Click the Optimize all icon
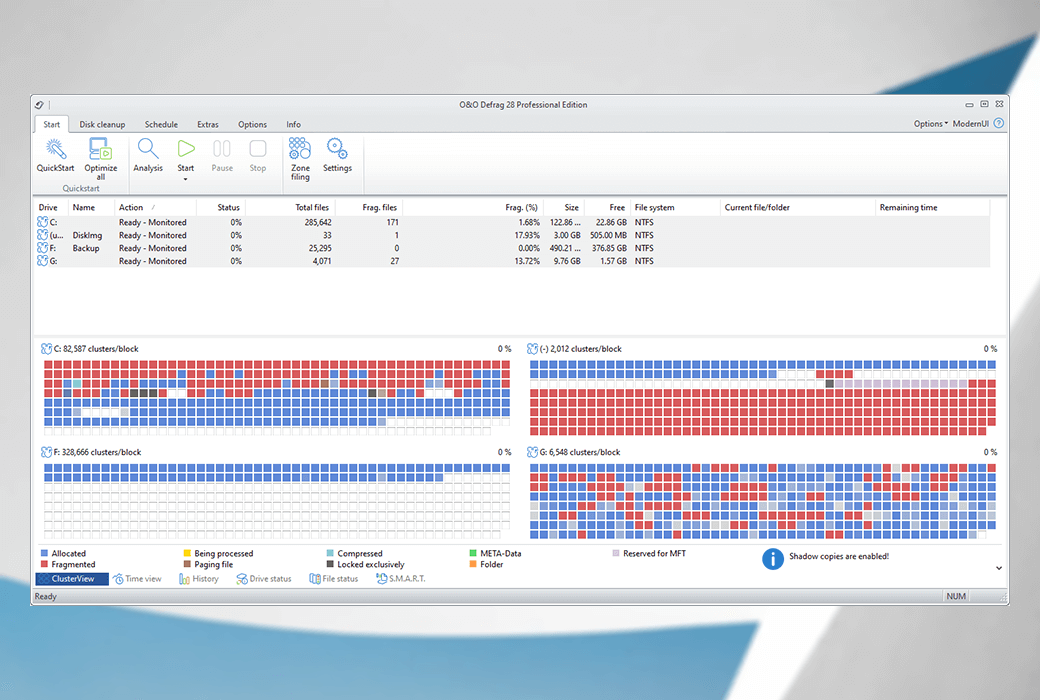The height and width of the screenshot is (700, 1040). click(100, 149)
